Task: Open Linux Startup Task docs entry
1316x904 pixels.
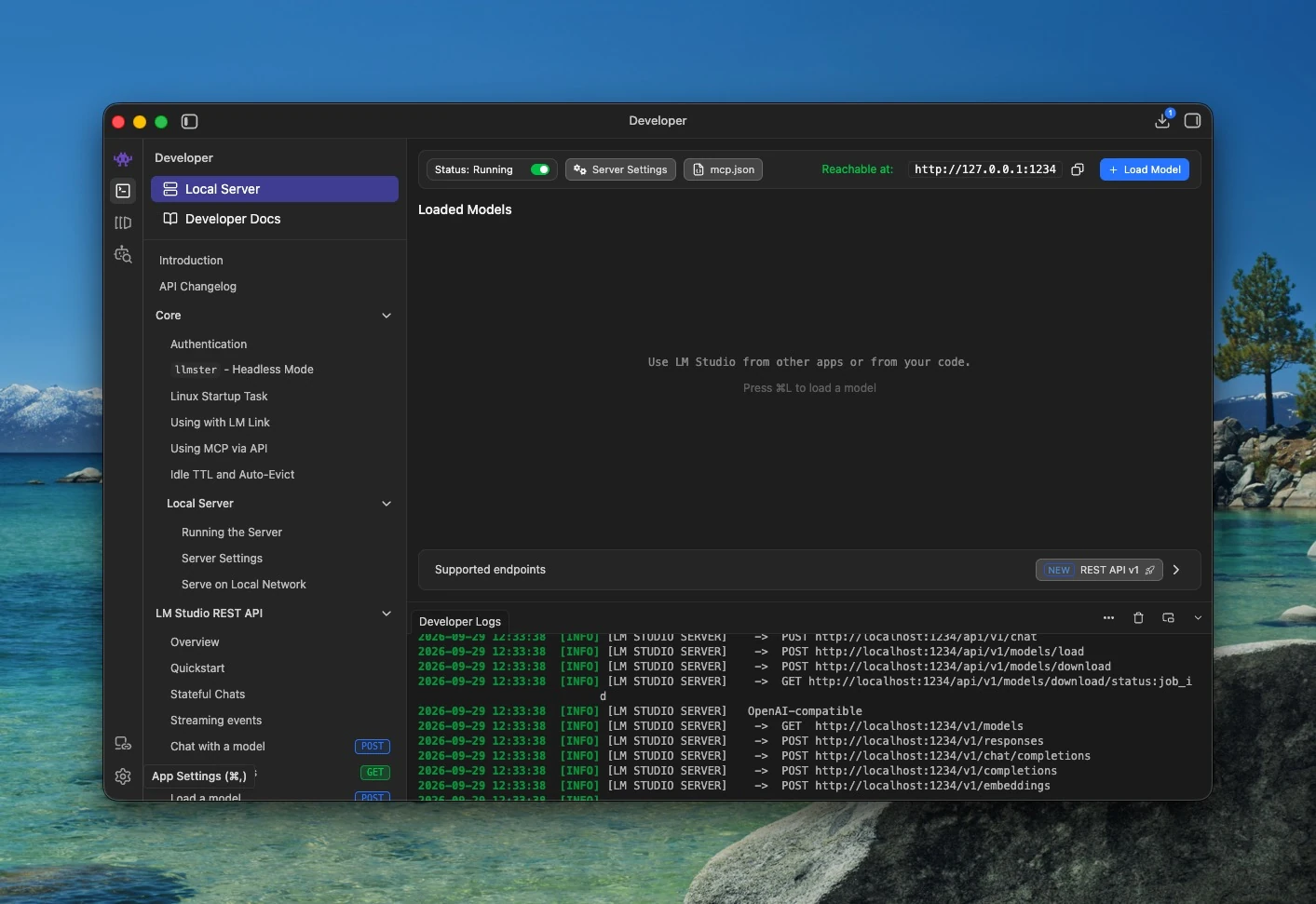Action: (x=219, y=397)
